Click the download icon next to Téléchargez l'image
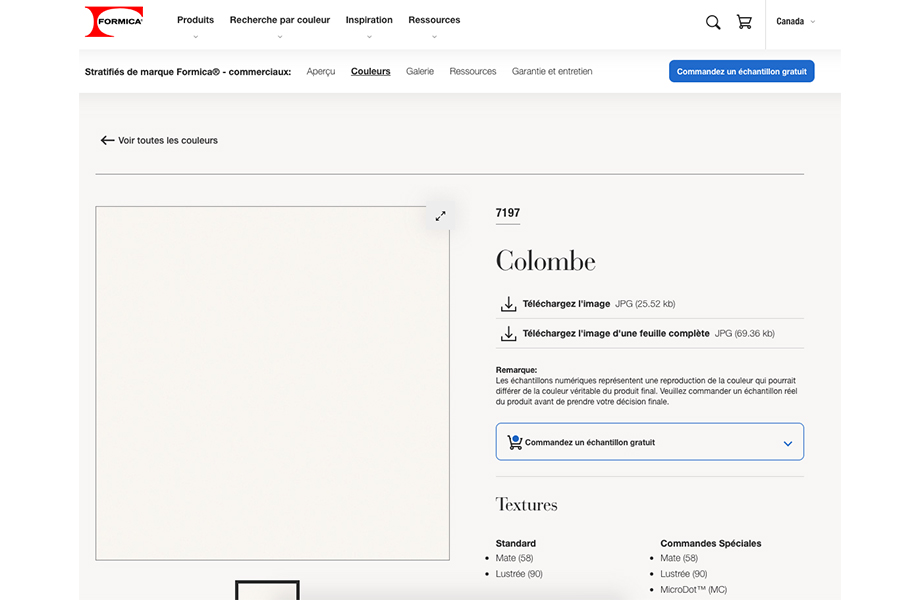The height and width of the screenshot is (600, 920). 508,304
